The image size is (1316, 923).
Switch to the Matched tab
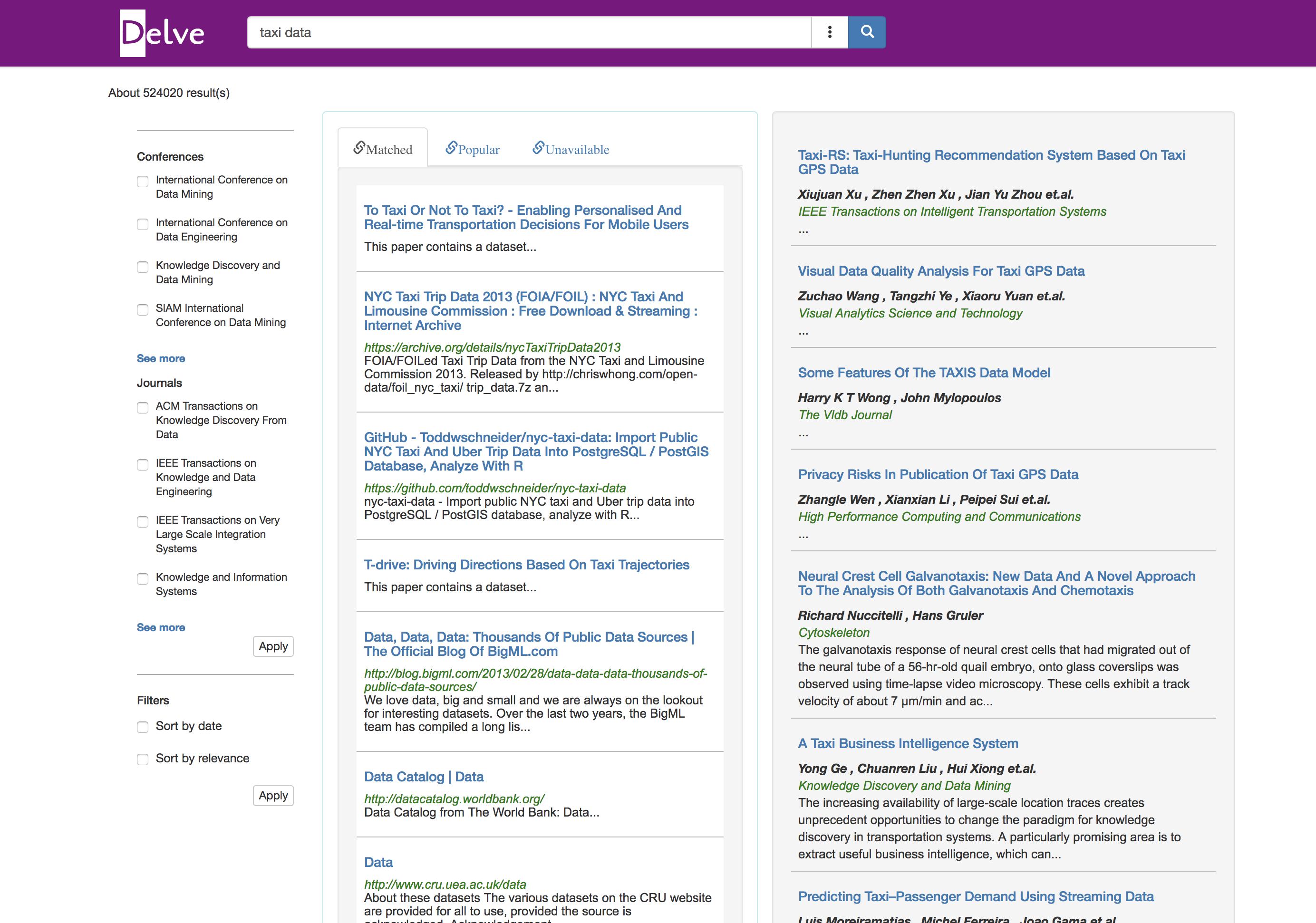coord(383,149)
